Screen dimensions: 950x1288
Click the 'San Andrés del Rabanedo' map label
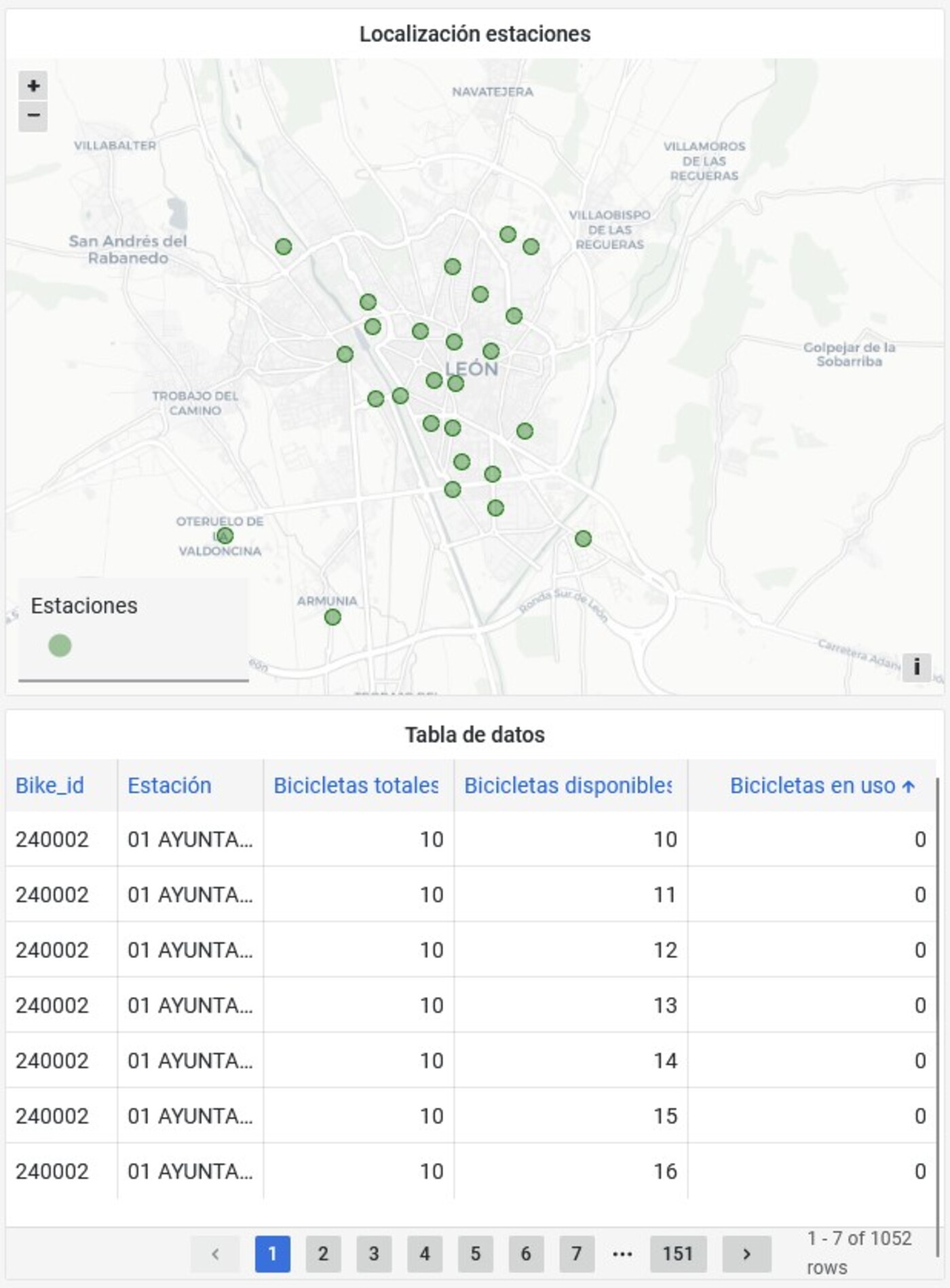pyautogui.click(x=128, y=249)
